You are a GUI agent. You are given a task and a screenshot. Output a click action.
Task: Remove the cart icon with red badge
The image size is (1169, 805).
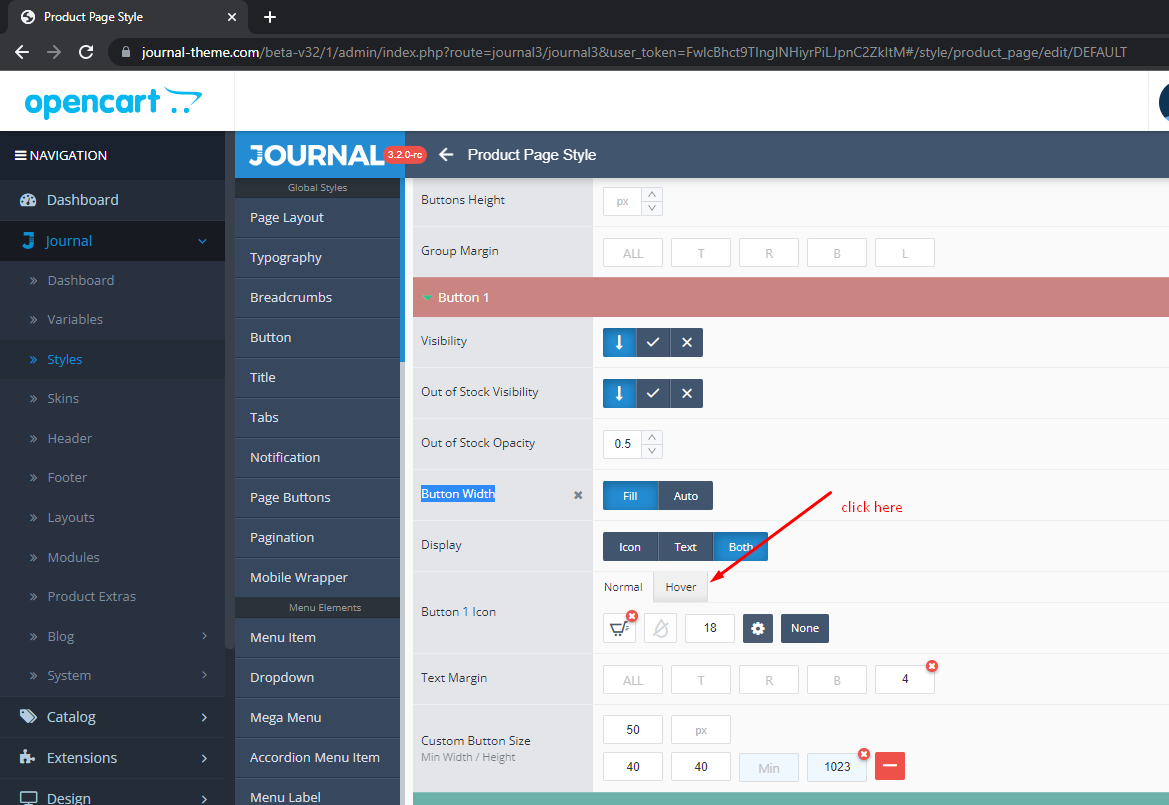pos(632,616)
